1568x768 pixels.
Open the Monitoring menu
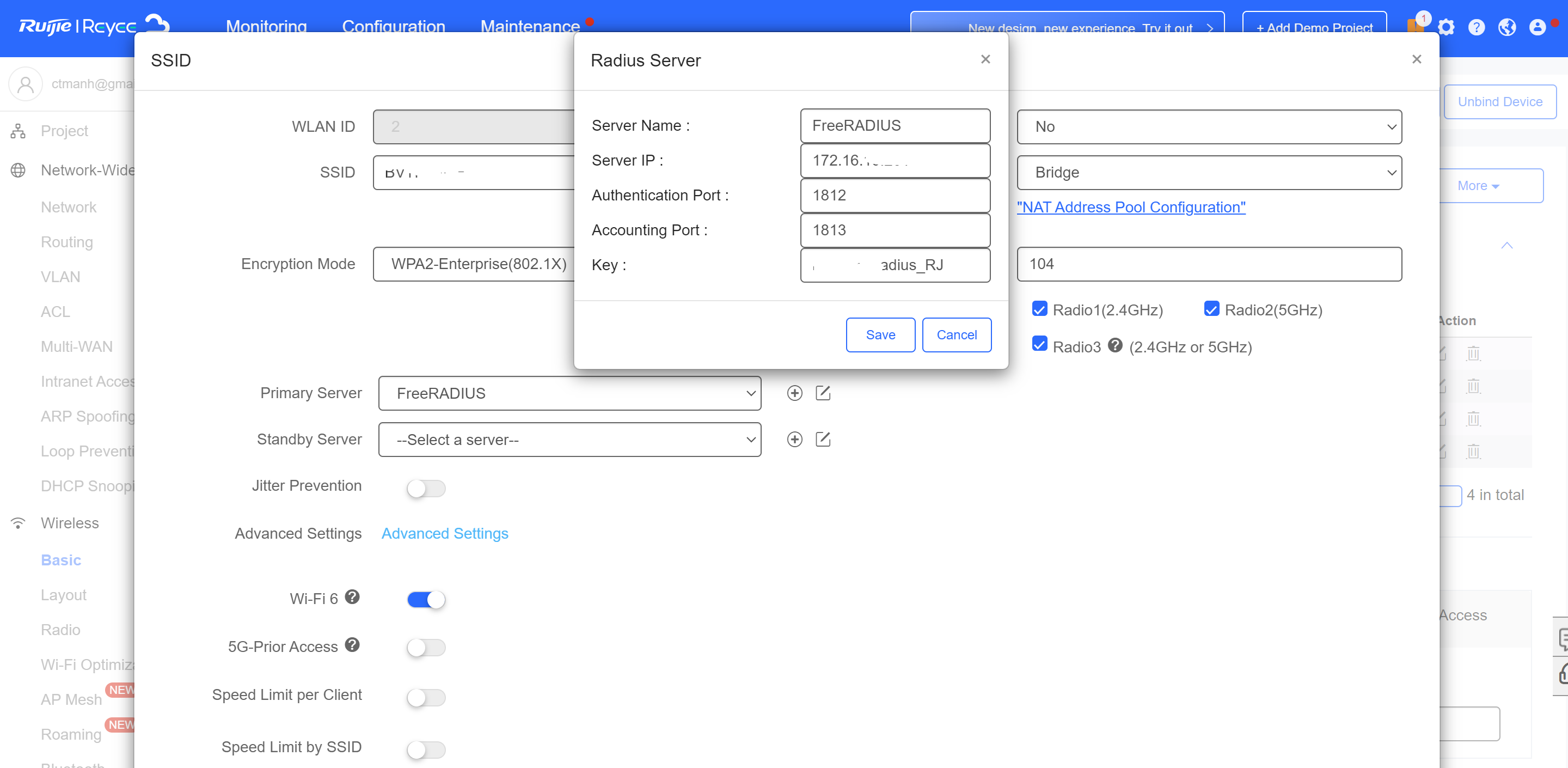[267, 27]
